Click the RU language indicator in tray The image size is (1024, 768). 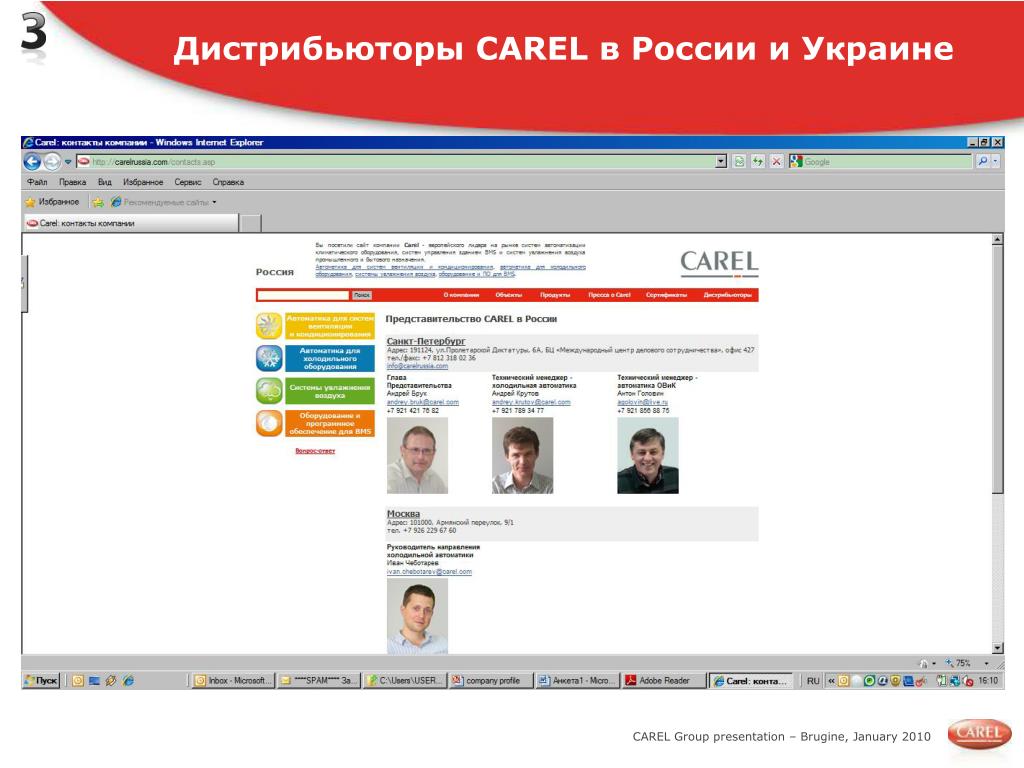(x=812, y=680)
